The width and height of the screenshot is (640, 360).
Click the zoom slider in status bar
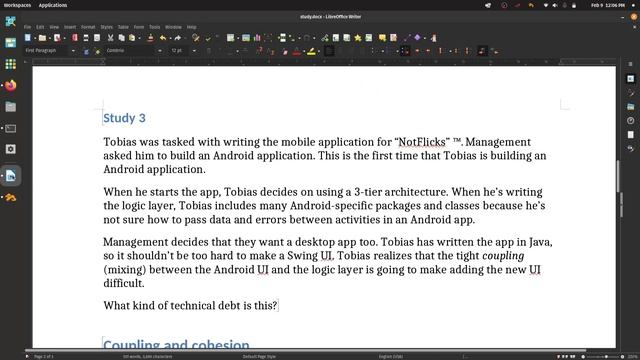[606, 357]
